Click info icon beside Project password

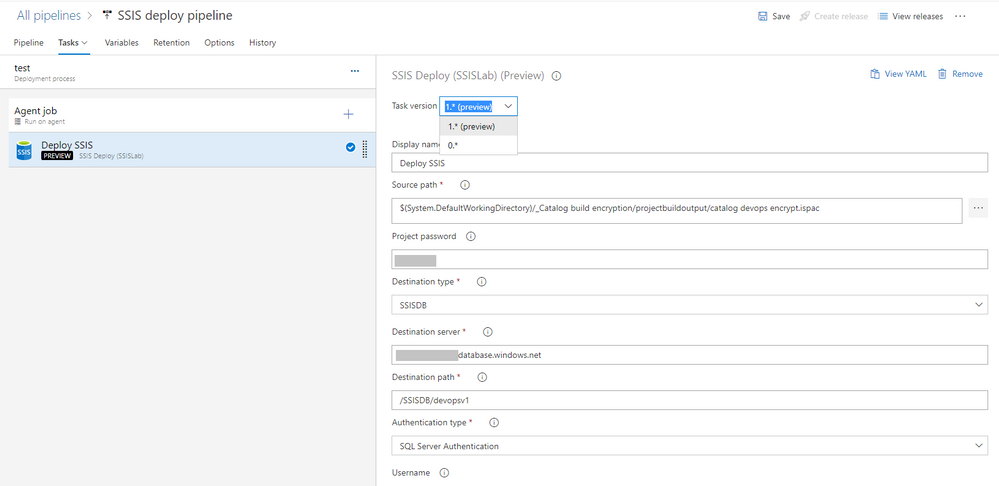coord(471,236)
